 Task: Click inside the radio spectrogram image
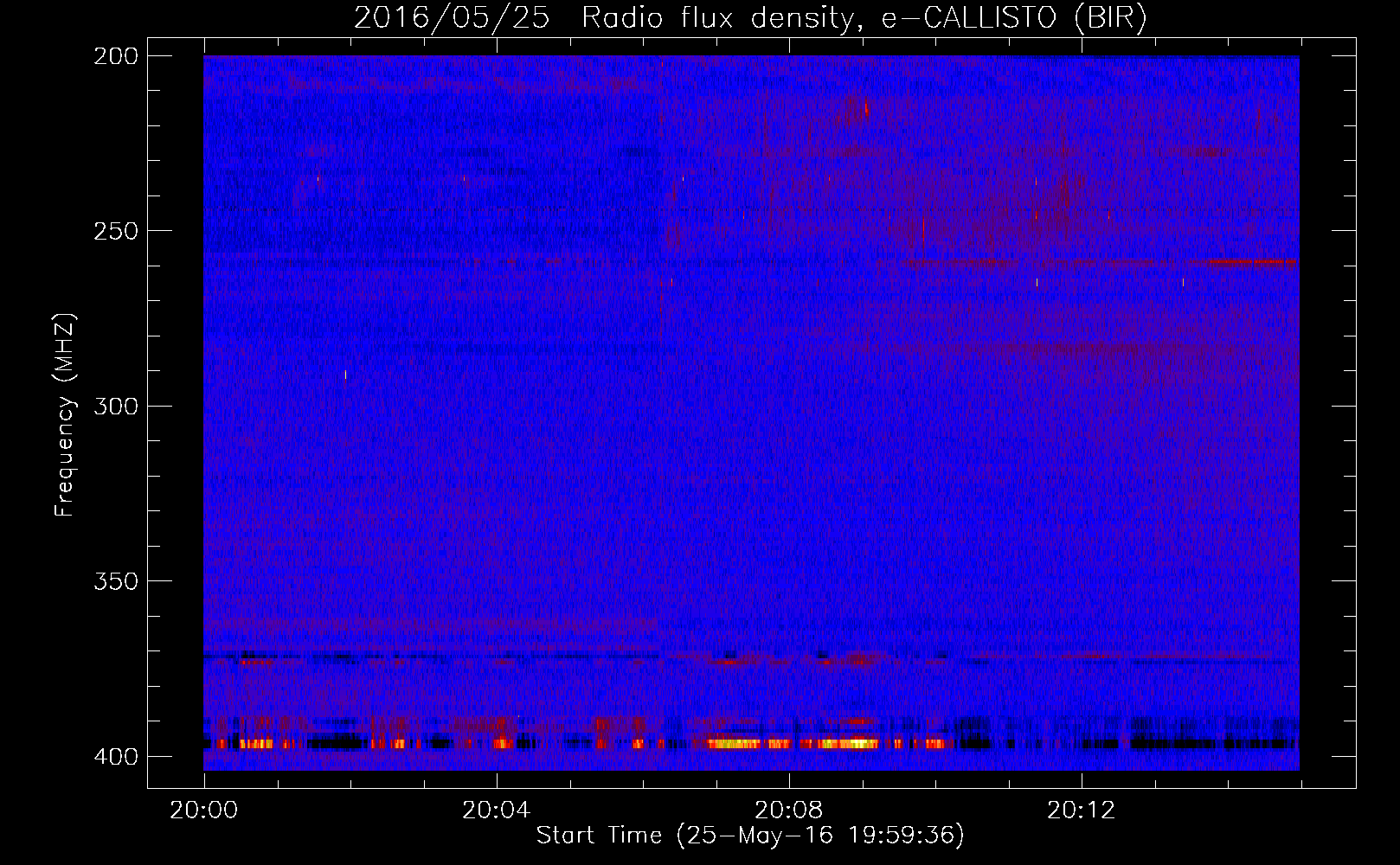tap(751, 413)
